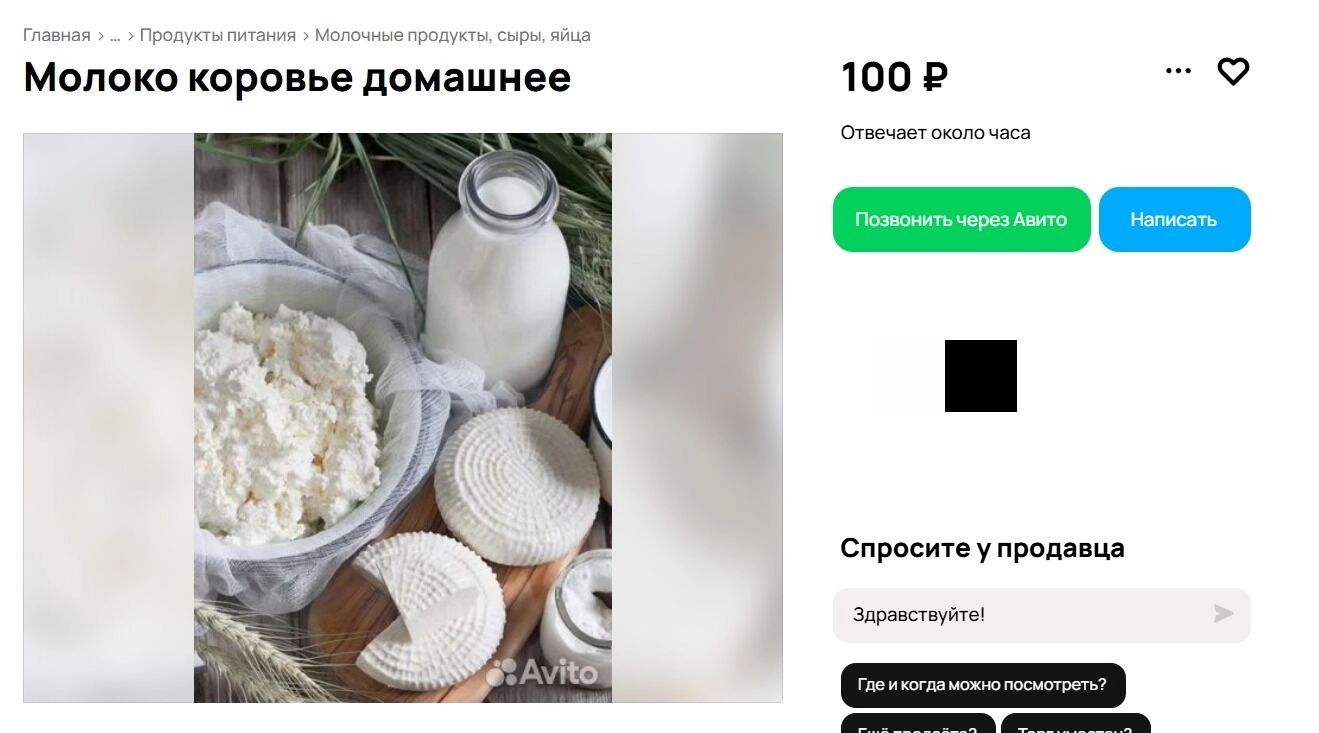Open Продукты питания breadcrumb category
The width and height of the screenshot is (1319, 733).
pyautogui.click(x=218, y=35)
